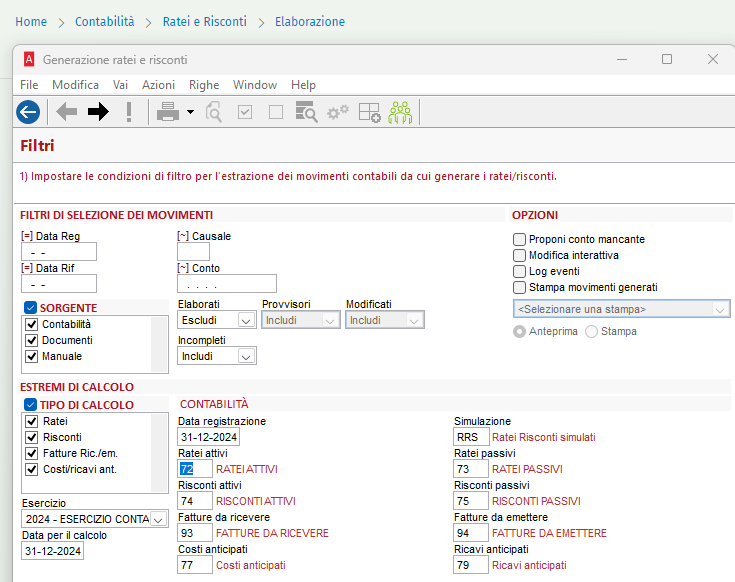The height and width of the screenshot is (582, 735).
Task: Click the Fatture da ricevere code field
Action: point(195,533)
